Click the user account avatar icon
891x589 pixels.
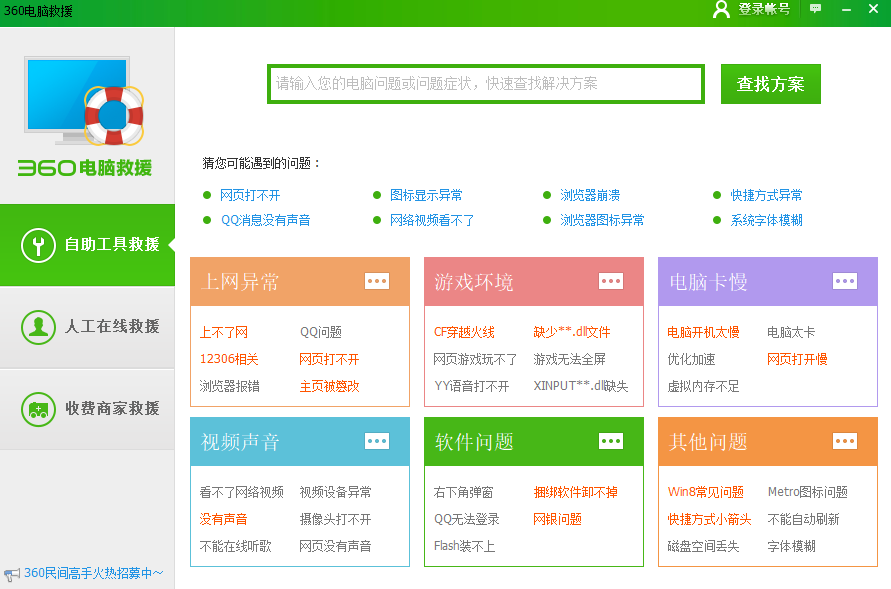[x=721, y=10]
